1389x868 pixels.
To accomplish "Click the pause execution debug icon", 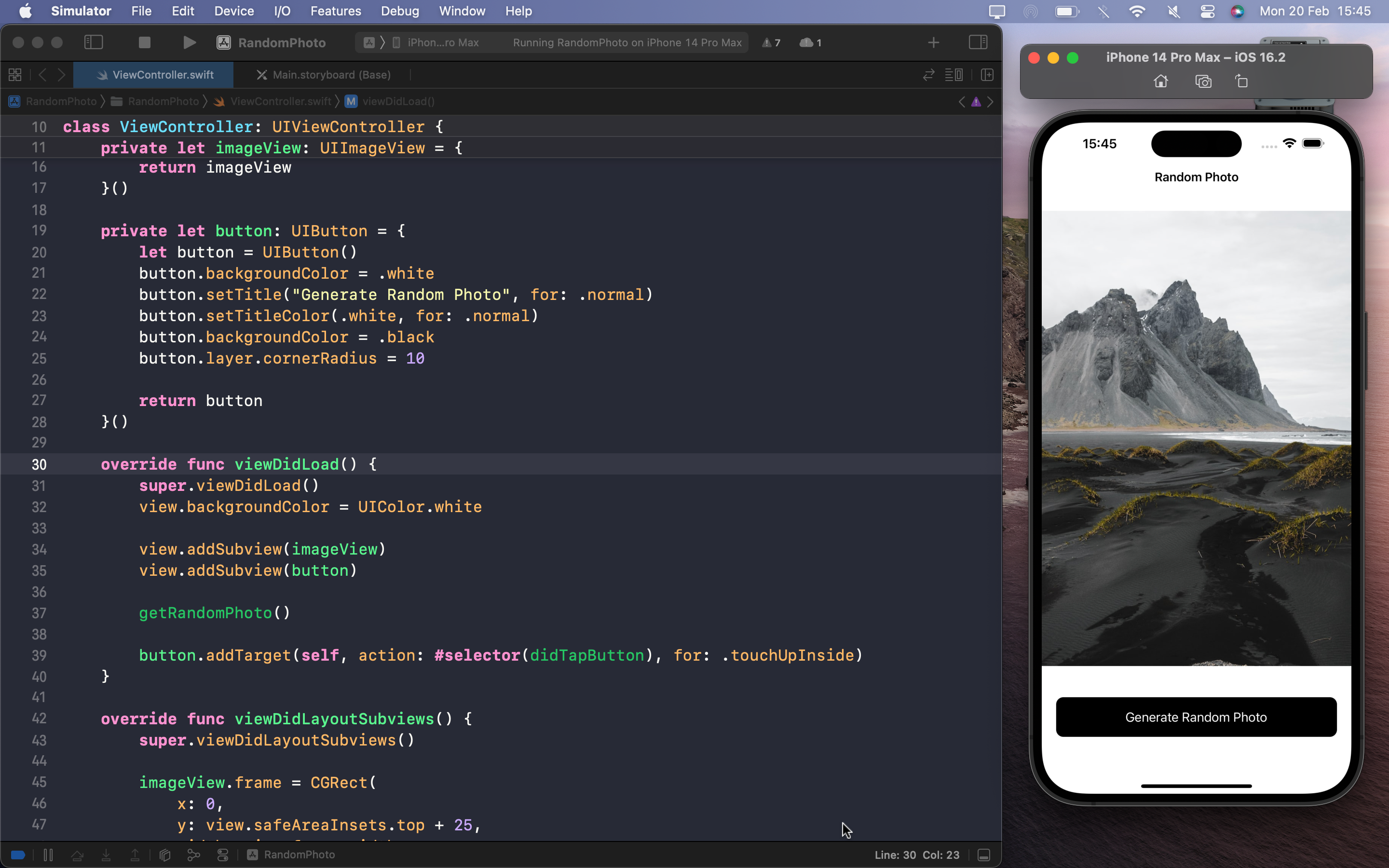I will pyautogui.click(x=48, y=855).
